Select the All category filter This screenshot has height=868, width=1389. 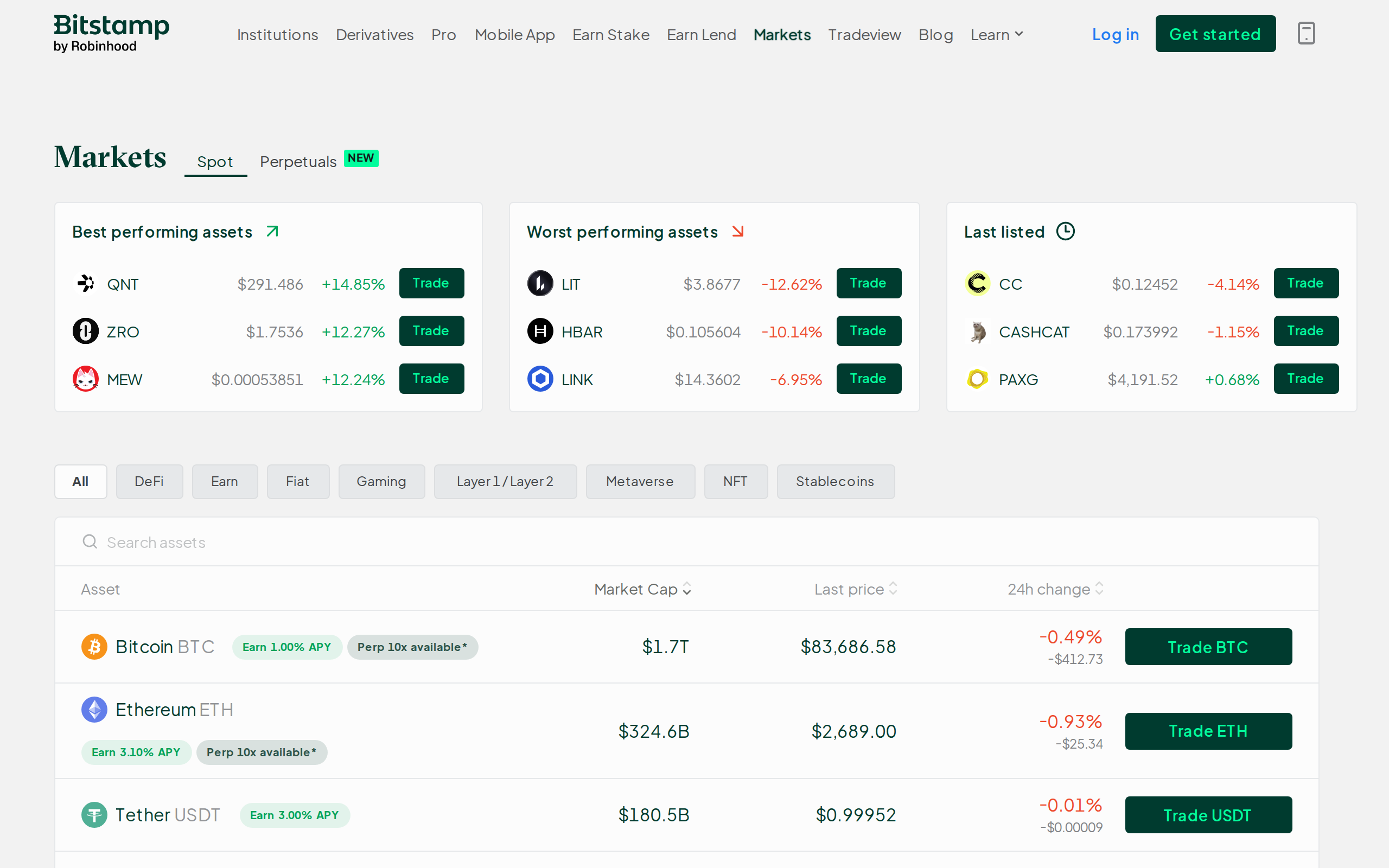[80, 481]
